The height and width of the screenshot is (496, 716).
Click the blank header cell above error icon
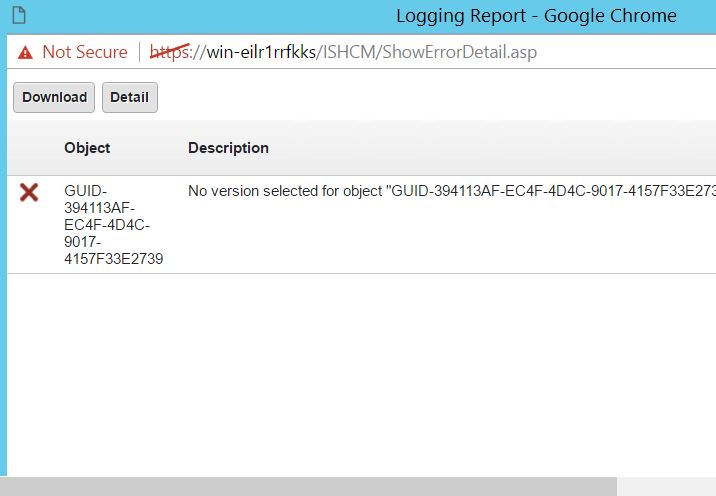coord(29,148)
